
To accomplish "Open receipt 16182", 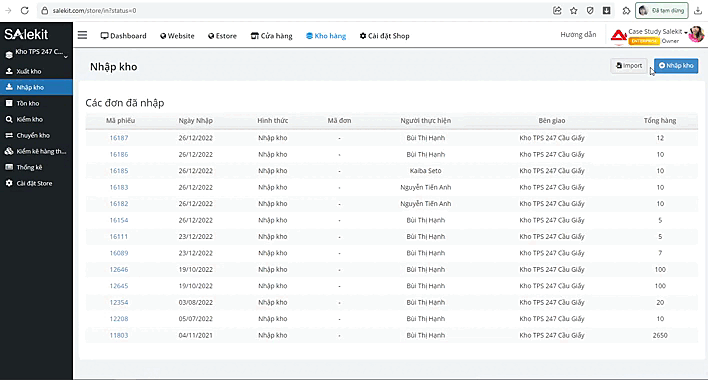I will coord(119,204).
